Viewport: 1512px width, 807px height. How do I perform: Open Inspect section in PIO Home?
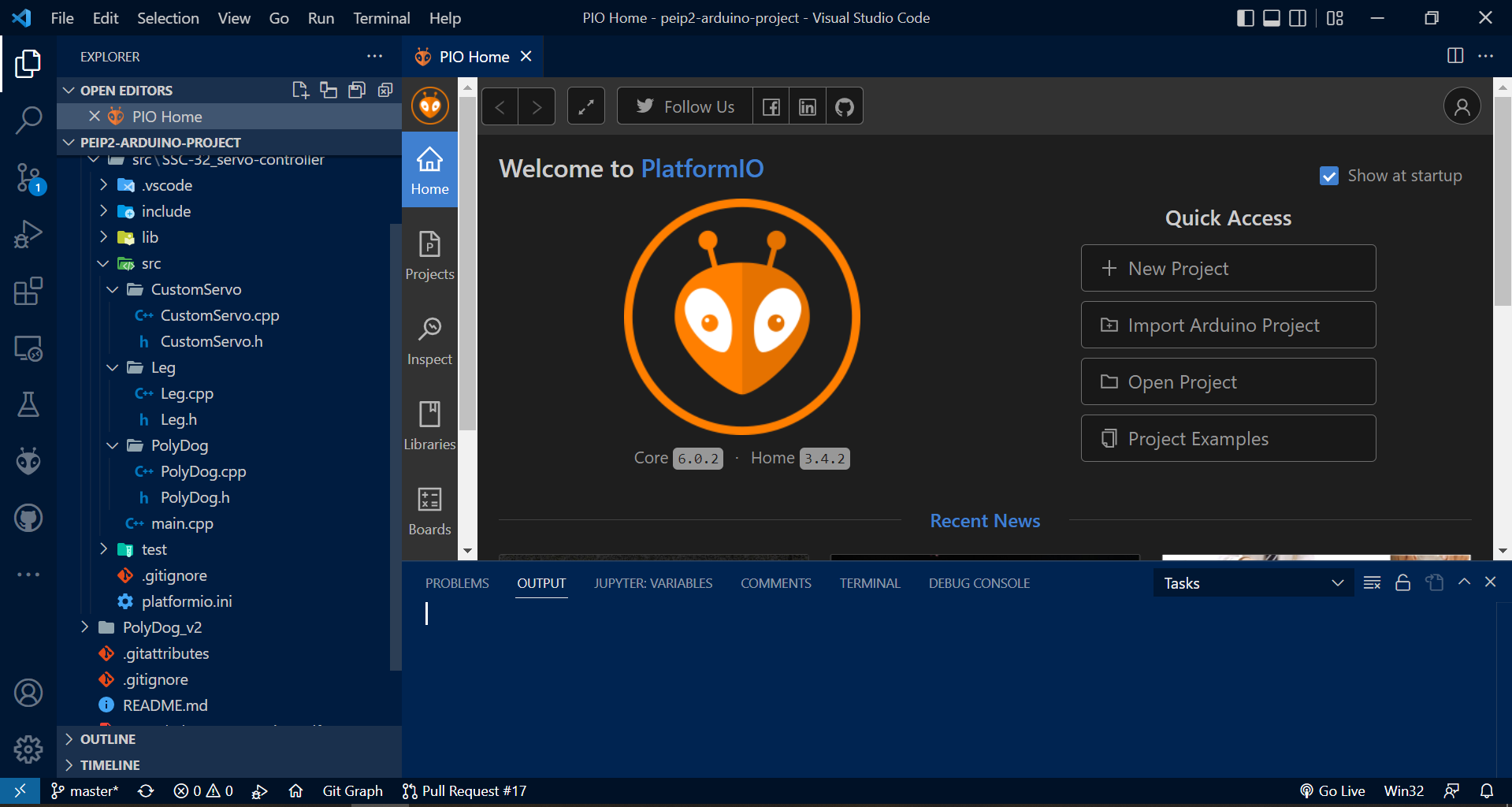[429, 340]
